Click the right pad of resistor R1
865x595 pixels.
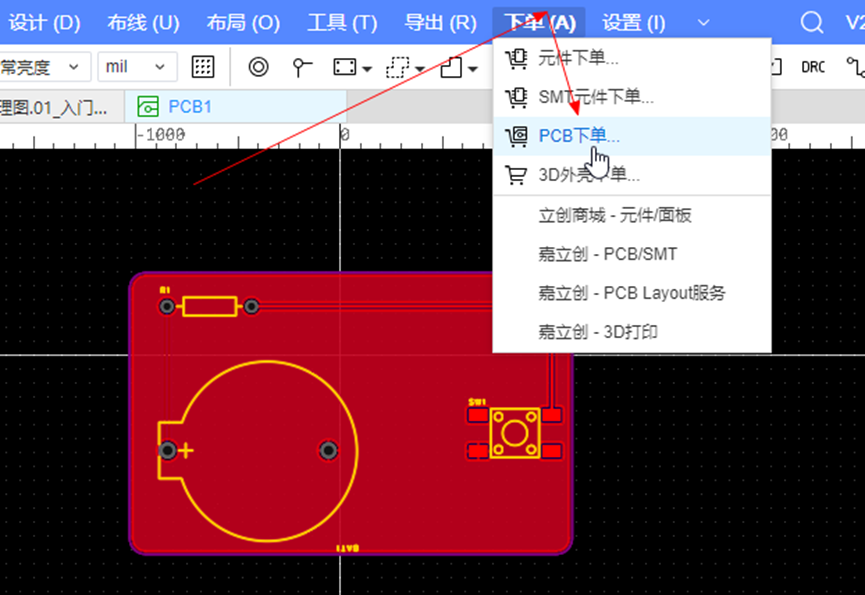[x=251, y=306]
